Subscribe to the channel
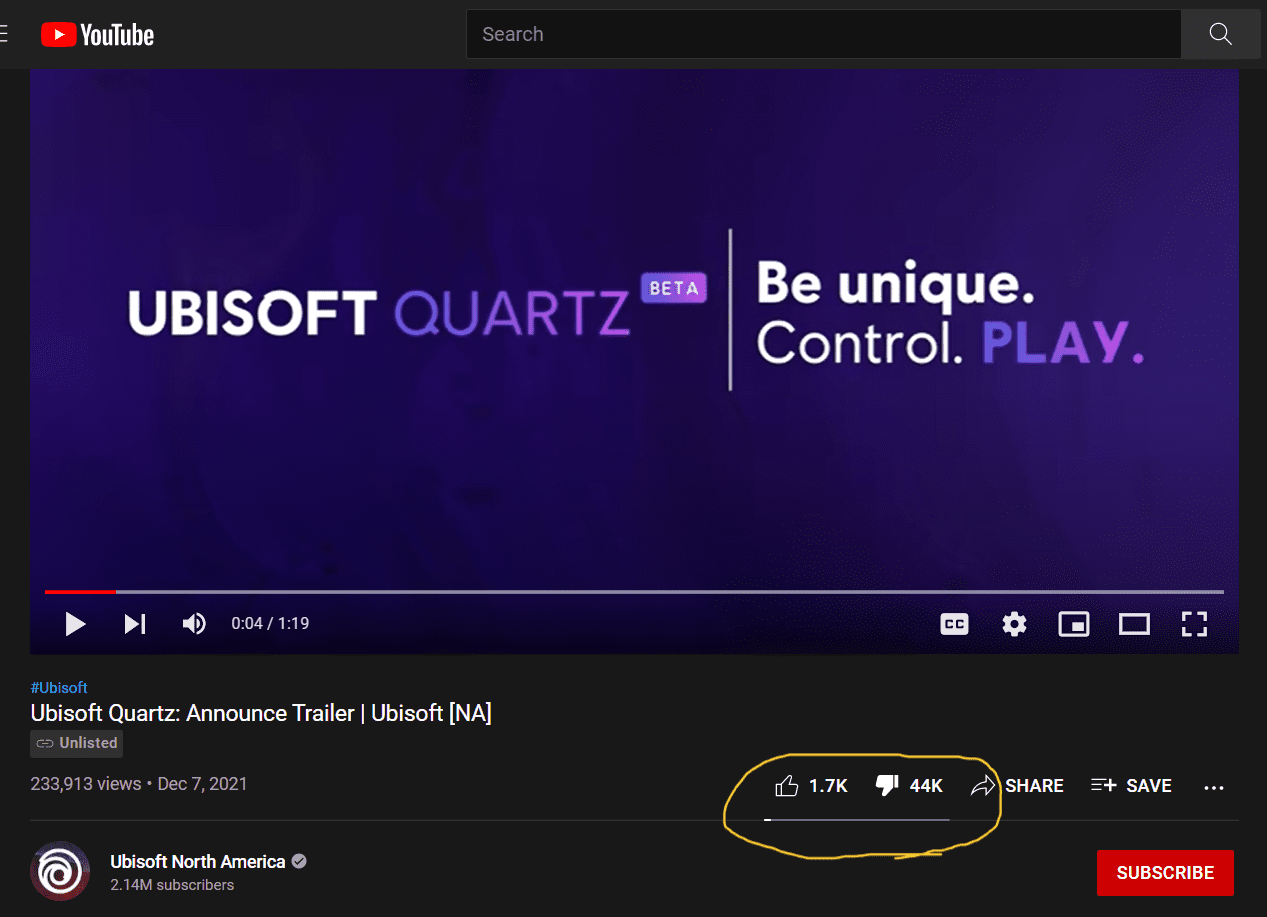Viewport: 1267px width, 917px height. pyautogui.click(x=1165, y=873)
